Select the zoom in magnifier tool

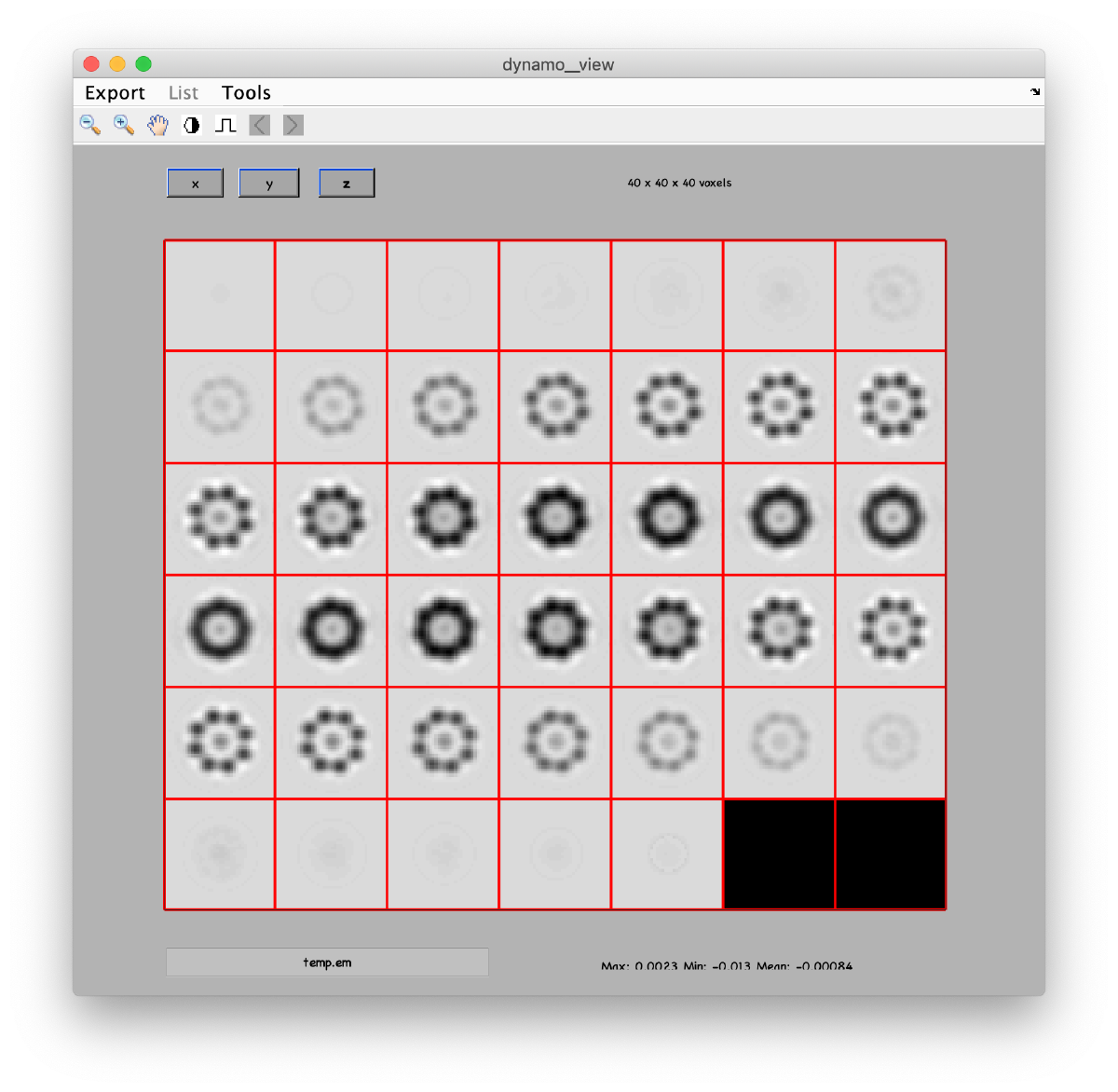pos(123,125)
